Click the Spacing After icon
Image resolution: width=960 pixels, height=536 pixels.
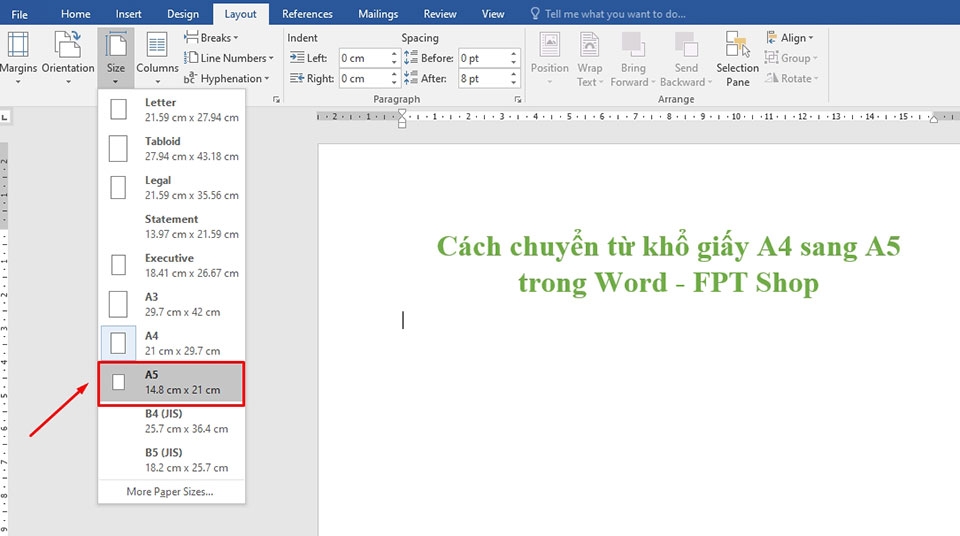point(411,78)
